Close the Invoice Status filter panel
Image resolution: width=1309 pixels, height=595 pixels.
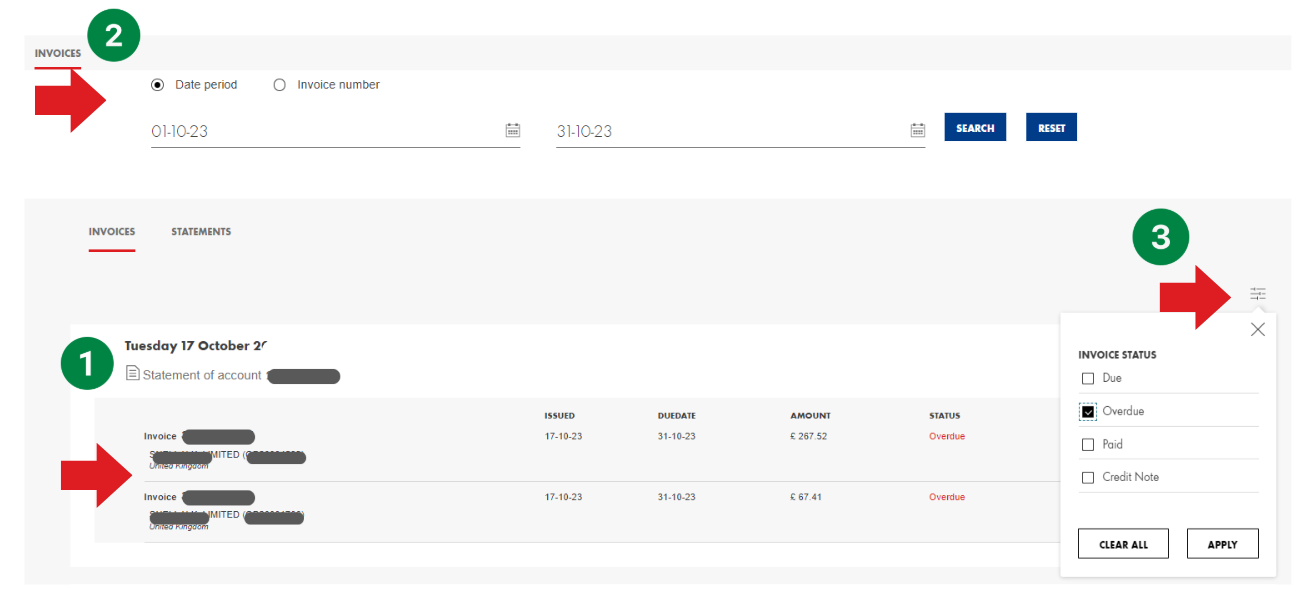(1258, 329)
